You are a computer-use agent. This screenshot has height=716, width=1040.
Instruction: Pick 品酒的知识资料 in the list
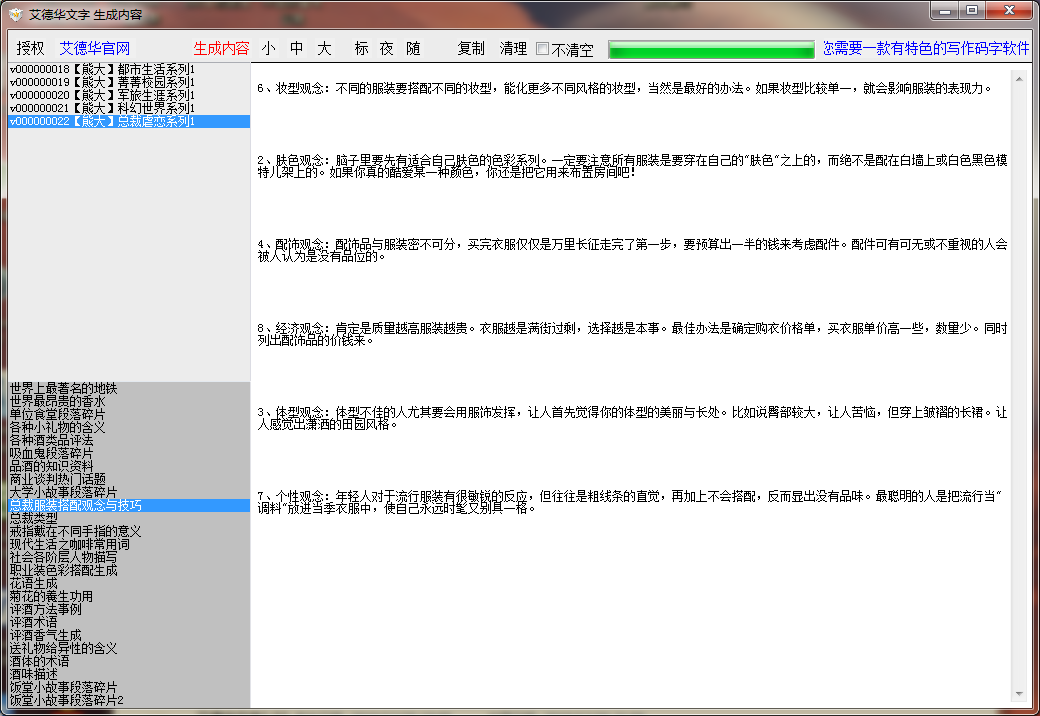pos(129,467)
